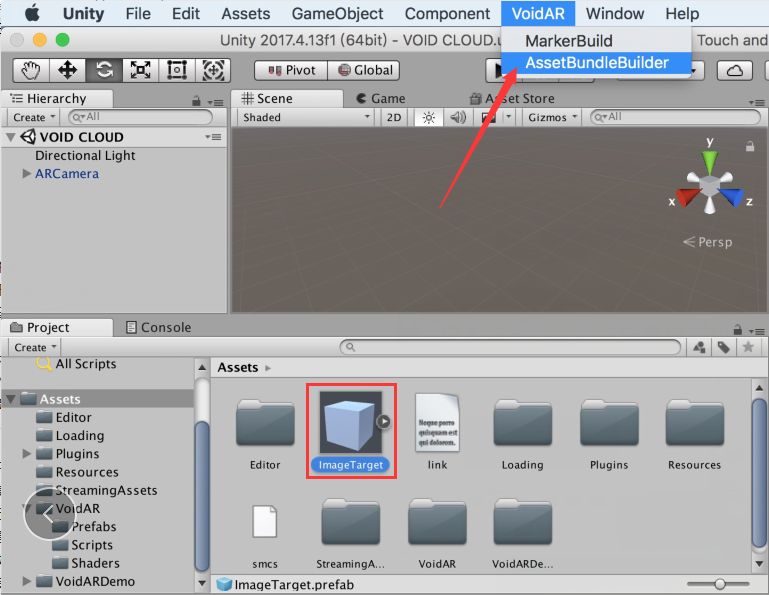
Task: Open Hierarchy panel options menu
Action: (215, 102)
